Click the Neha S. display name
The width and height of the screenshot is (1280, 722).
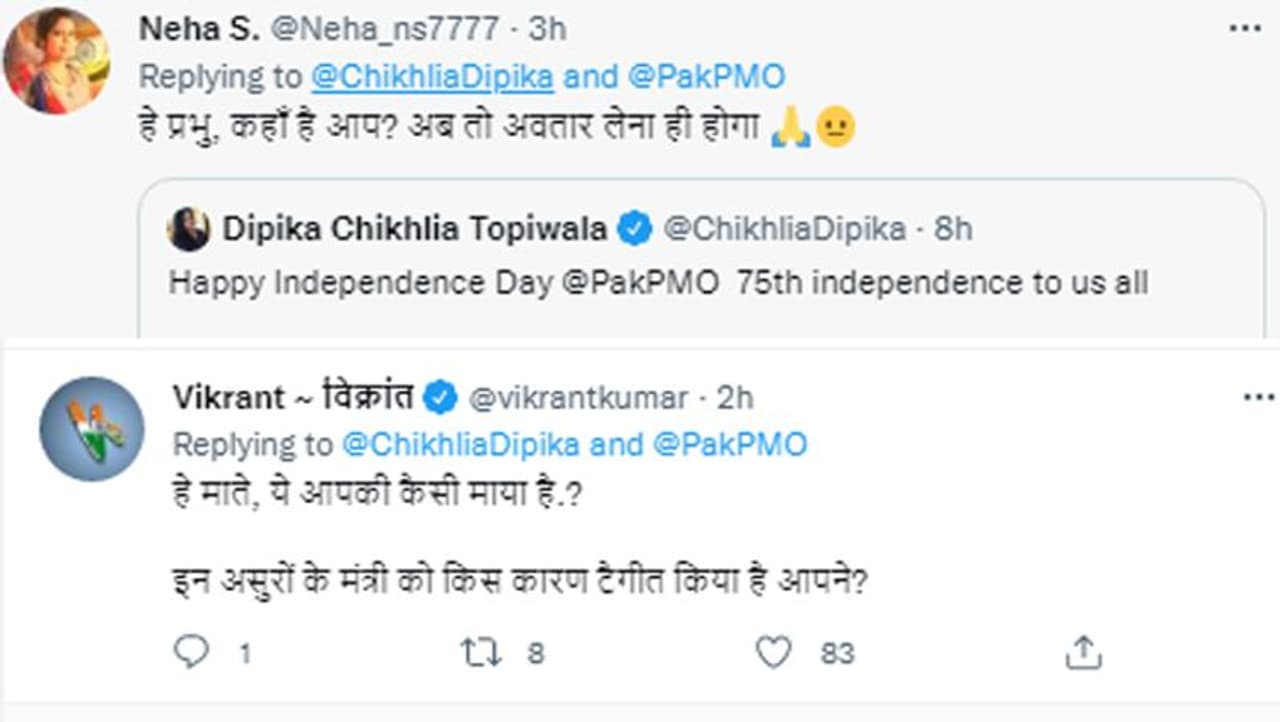coord(195,29)
